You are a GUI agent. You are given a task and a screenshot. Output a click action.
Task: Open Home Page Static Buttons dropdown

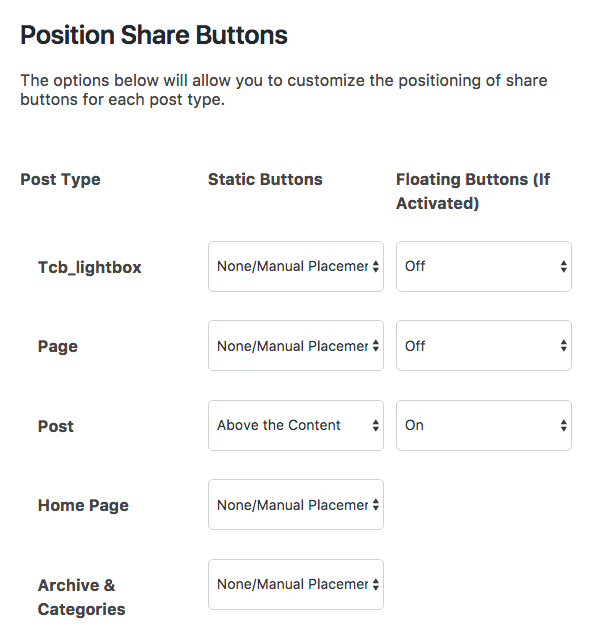point(296,505)
